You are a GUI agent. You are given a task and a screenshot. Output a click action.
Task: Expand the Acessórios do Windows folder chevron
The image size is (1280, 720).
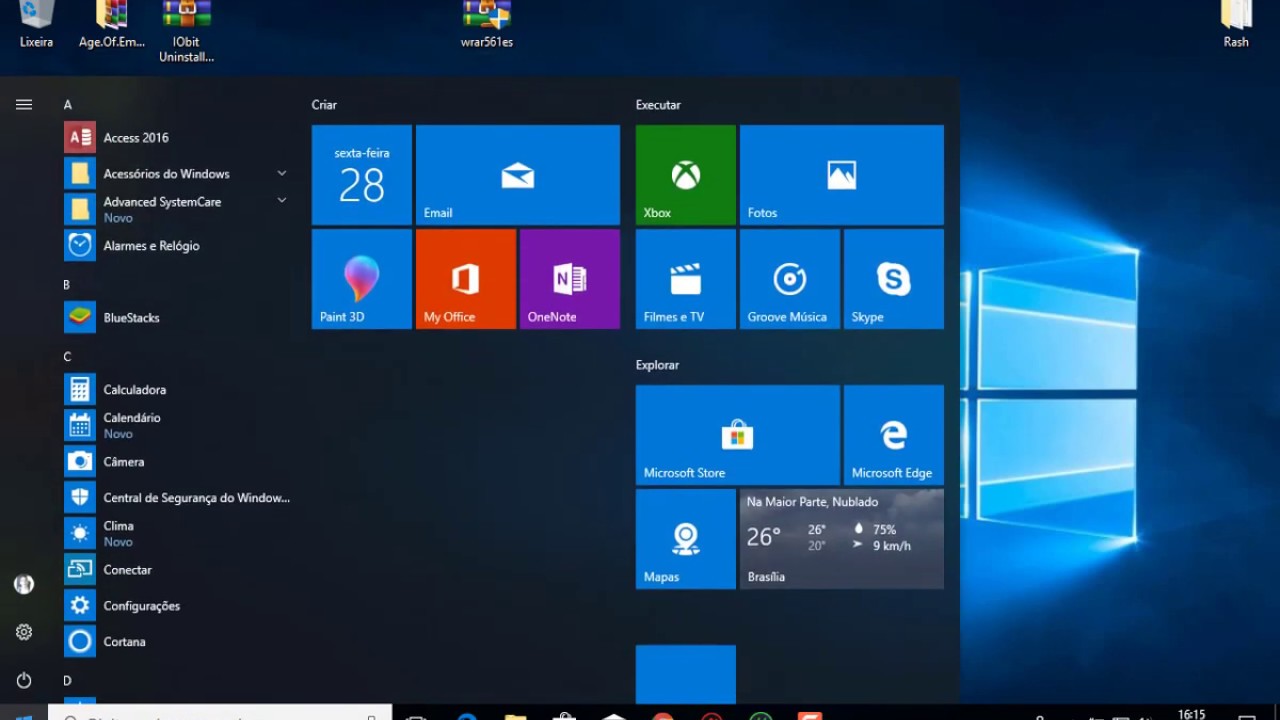[282, 173]
